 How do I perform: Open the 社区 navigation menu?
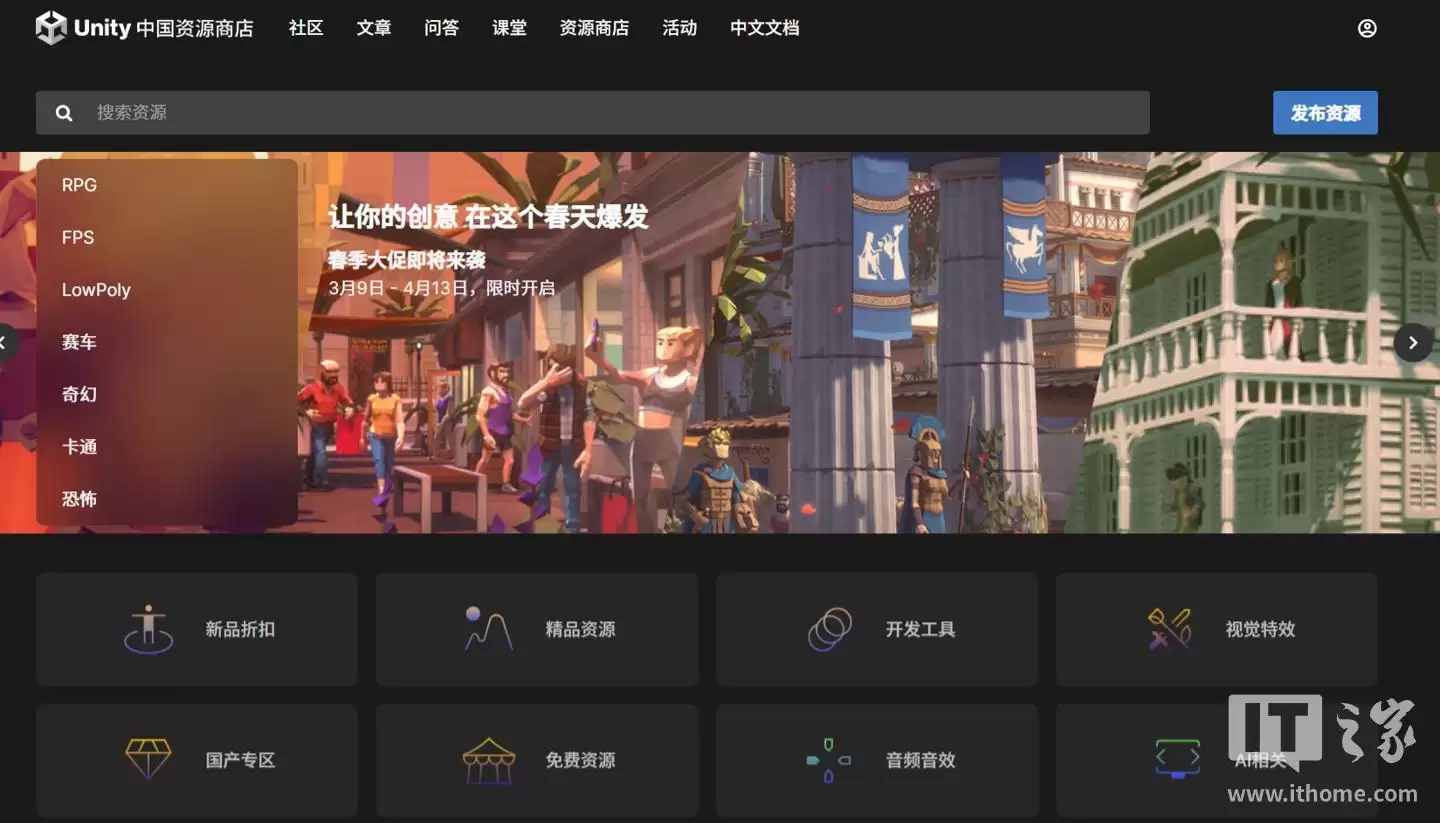(x=306, y=28)
